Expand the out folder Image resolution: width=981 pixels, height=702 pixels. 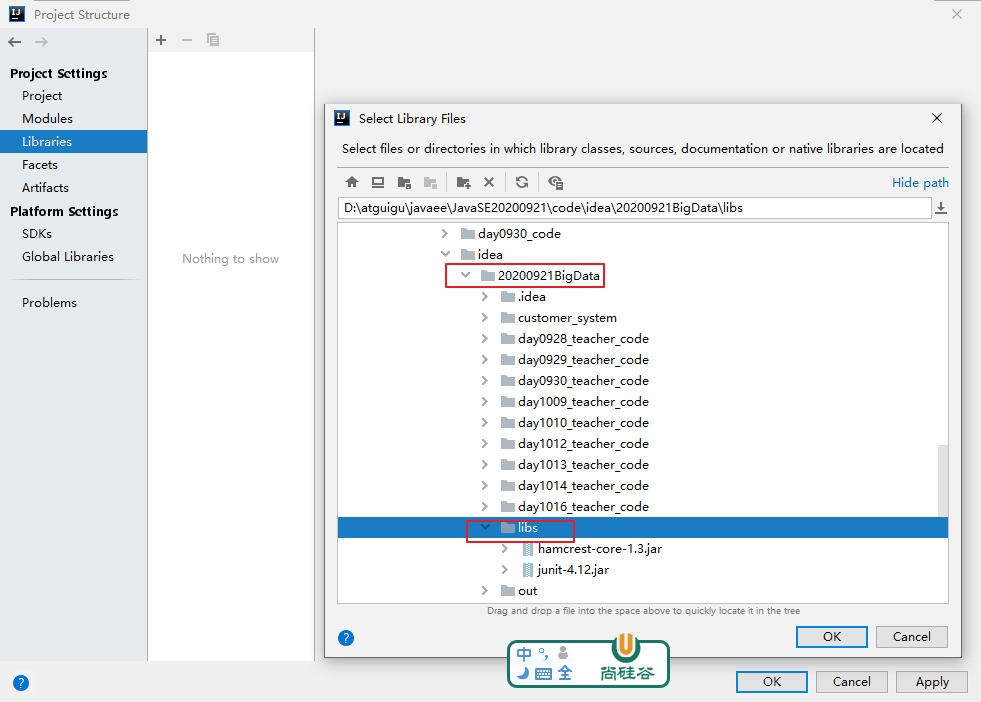point(485,591)
